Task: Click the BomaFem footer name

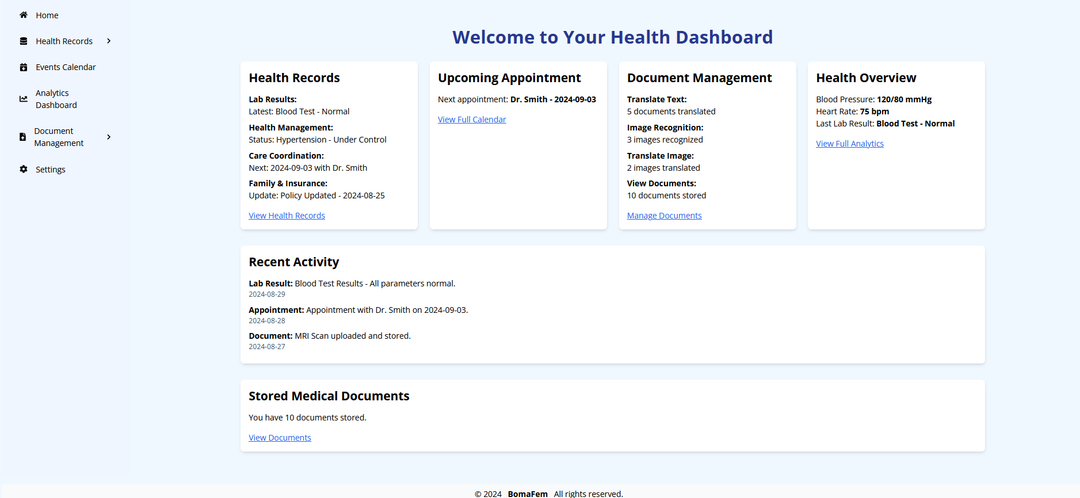Action: pyautogui.click(x=528, y=494)
